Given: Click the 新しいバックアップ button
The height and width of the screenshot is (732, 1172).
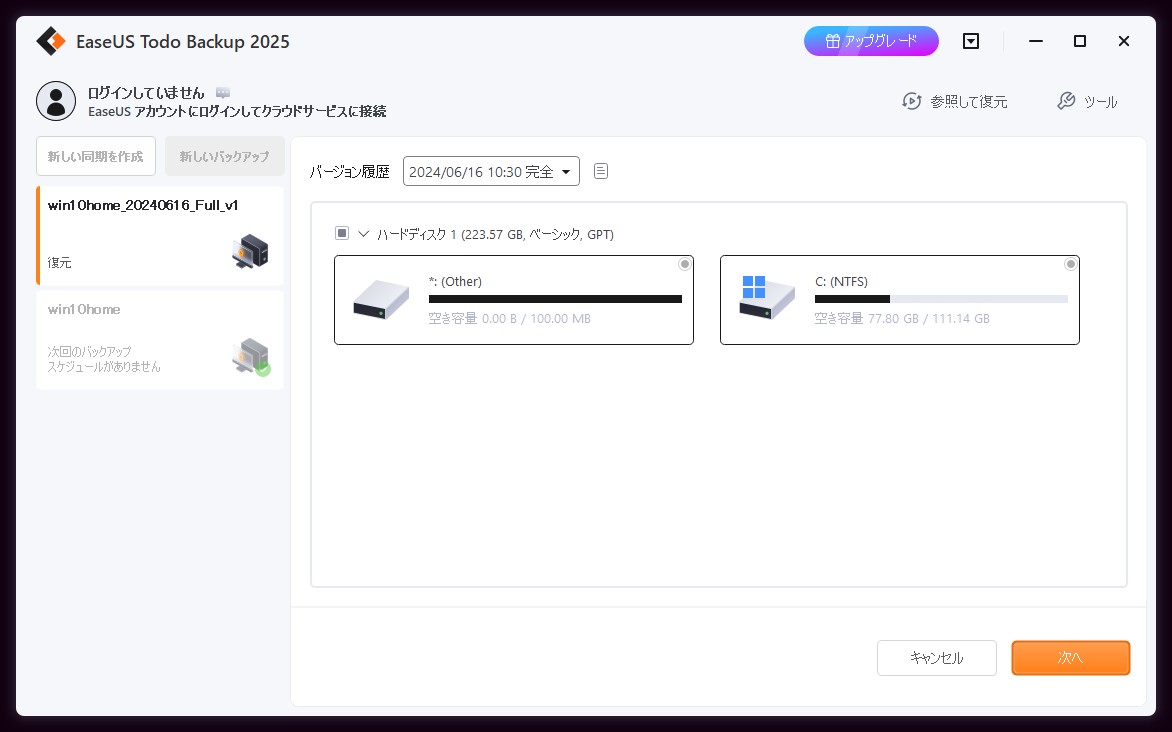Looking at the screenshot, I should [224, 156].
